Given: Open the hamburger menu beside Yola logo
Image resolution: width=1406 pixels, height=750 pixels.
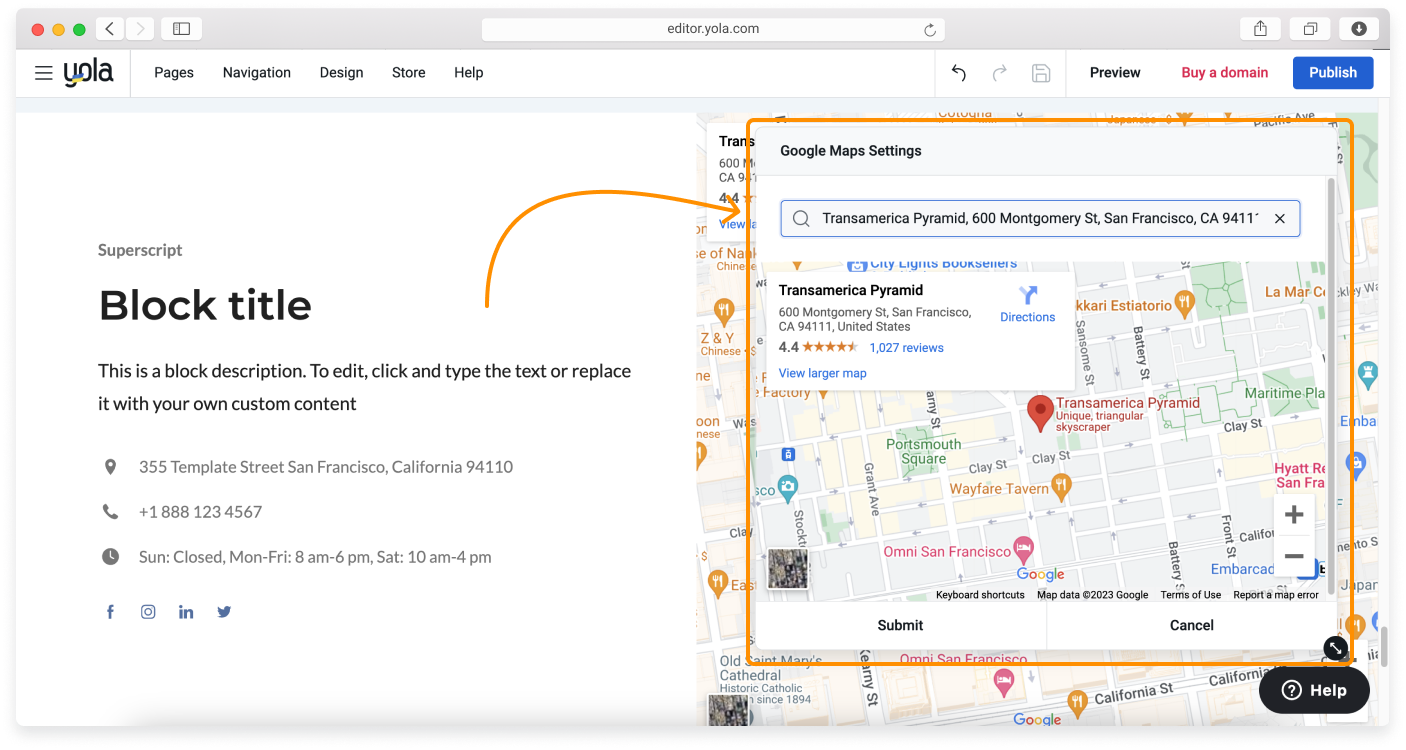Looking at the screenshot, I should tap(43, 73).
